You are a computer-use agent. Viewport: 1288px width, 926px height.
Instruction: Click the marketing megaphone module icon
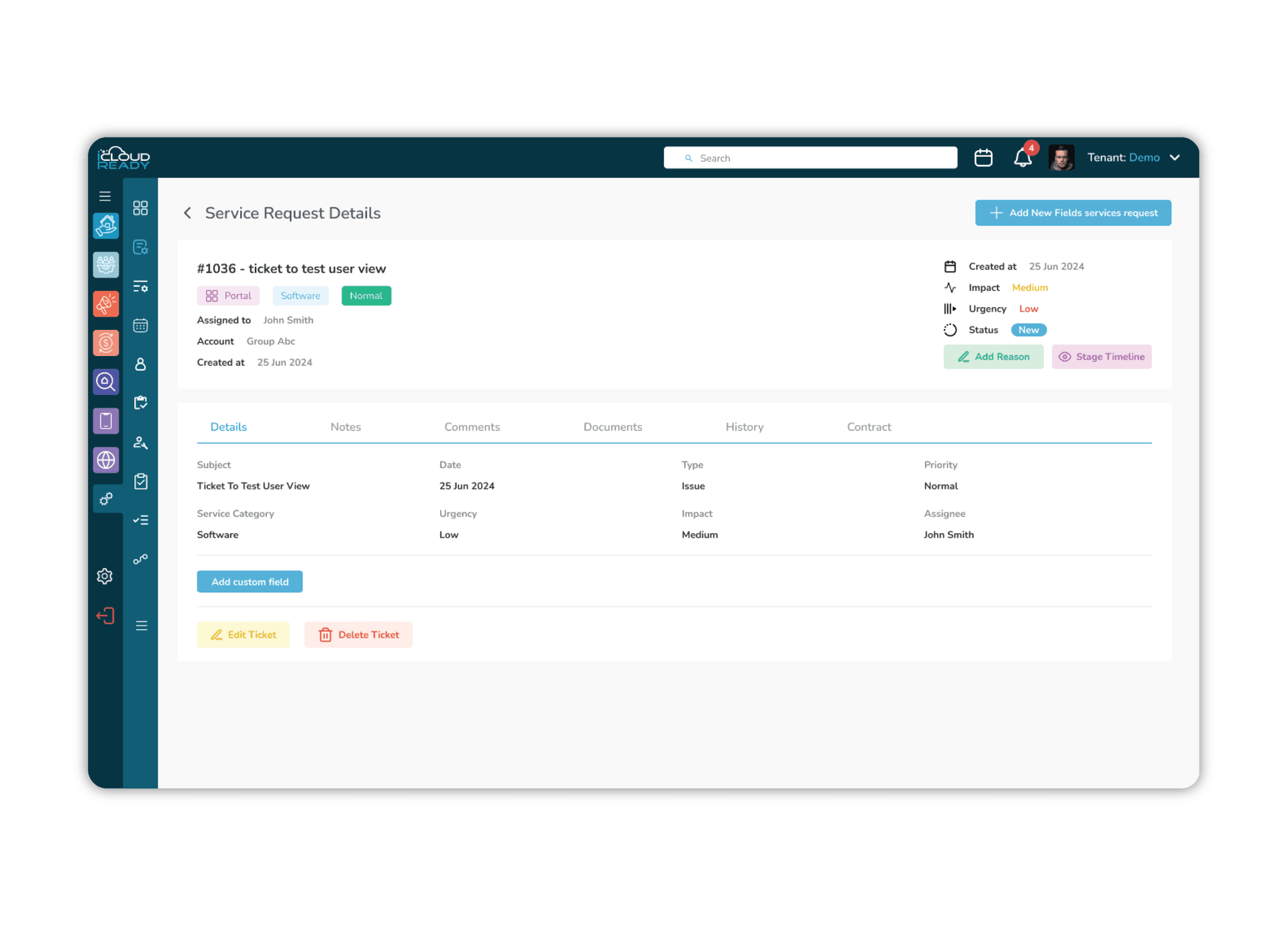(x=106, y=304)
